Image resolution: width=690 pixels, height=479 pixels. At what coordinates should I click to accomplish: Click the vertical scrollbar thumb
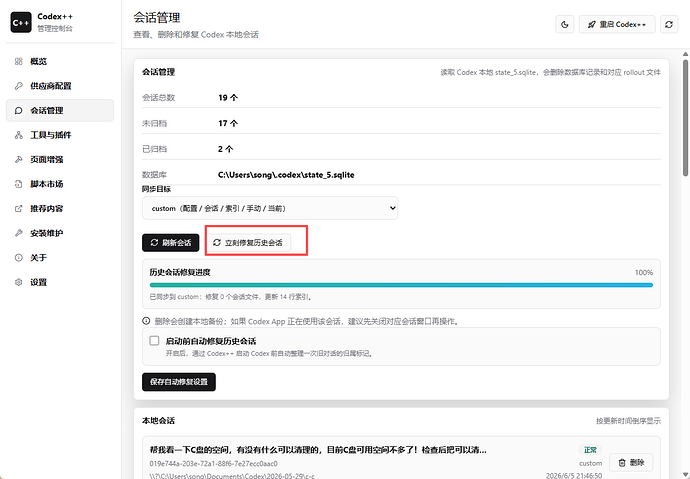[x=685, y=118]
